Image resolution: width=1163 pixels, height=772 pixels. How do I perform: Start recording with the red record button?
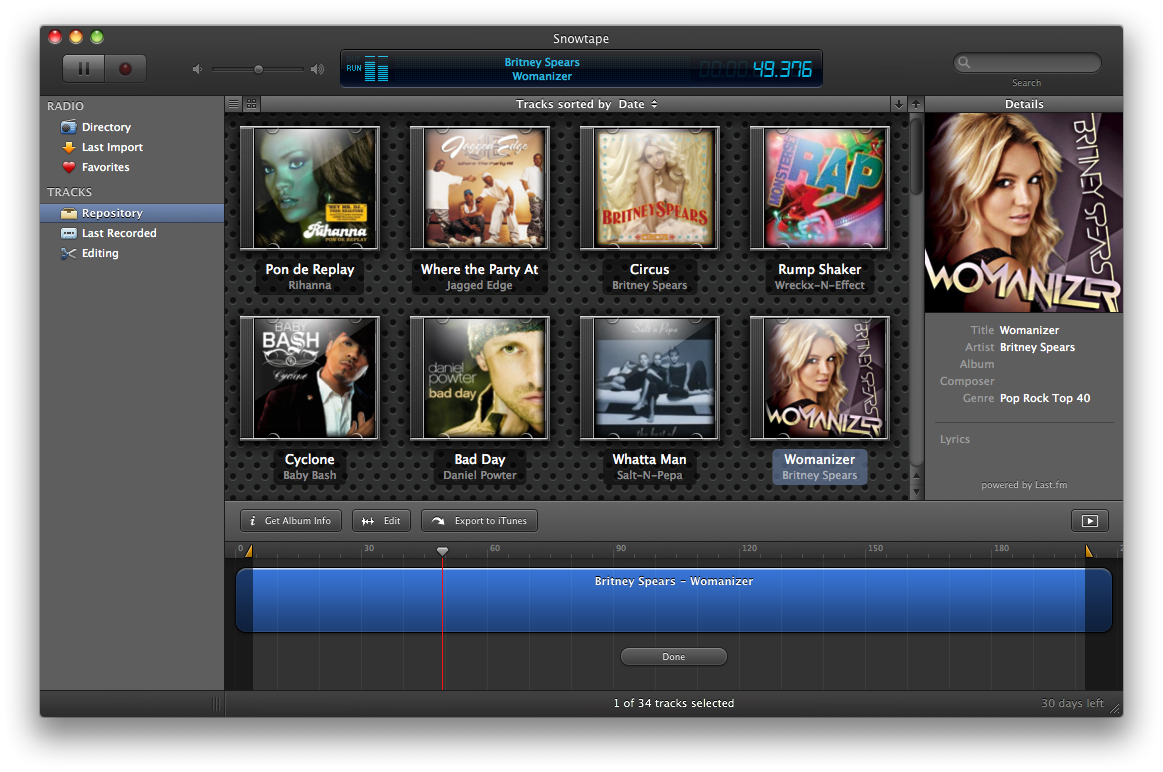click(x=125, y=69)
